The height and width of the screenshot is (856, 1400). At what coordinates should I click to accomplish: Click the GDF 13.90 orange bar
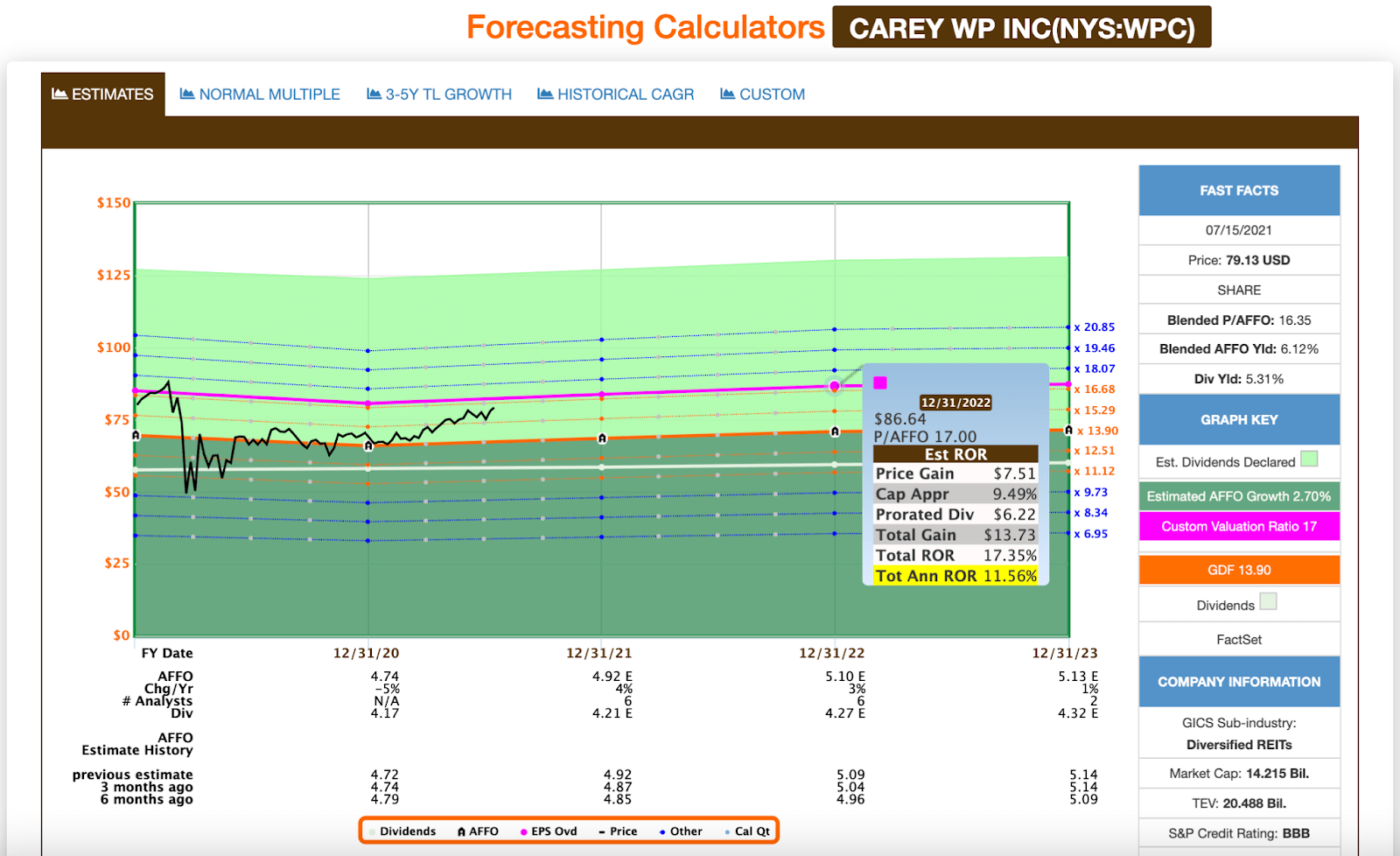(1239, 570)
